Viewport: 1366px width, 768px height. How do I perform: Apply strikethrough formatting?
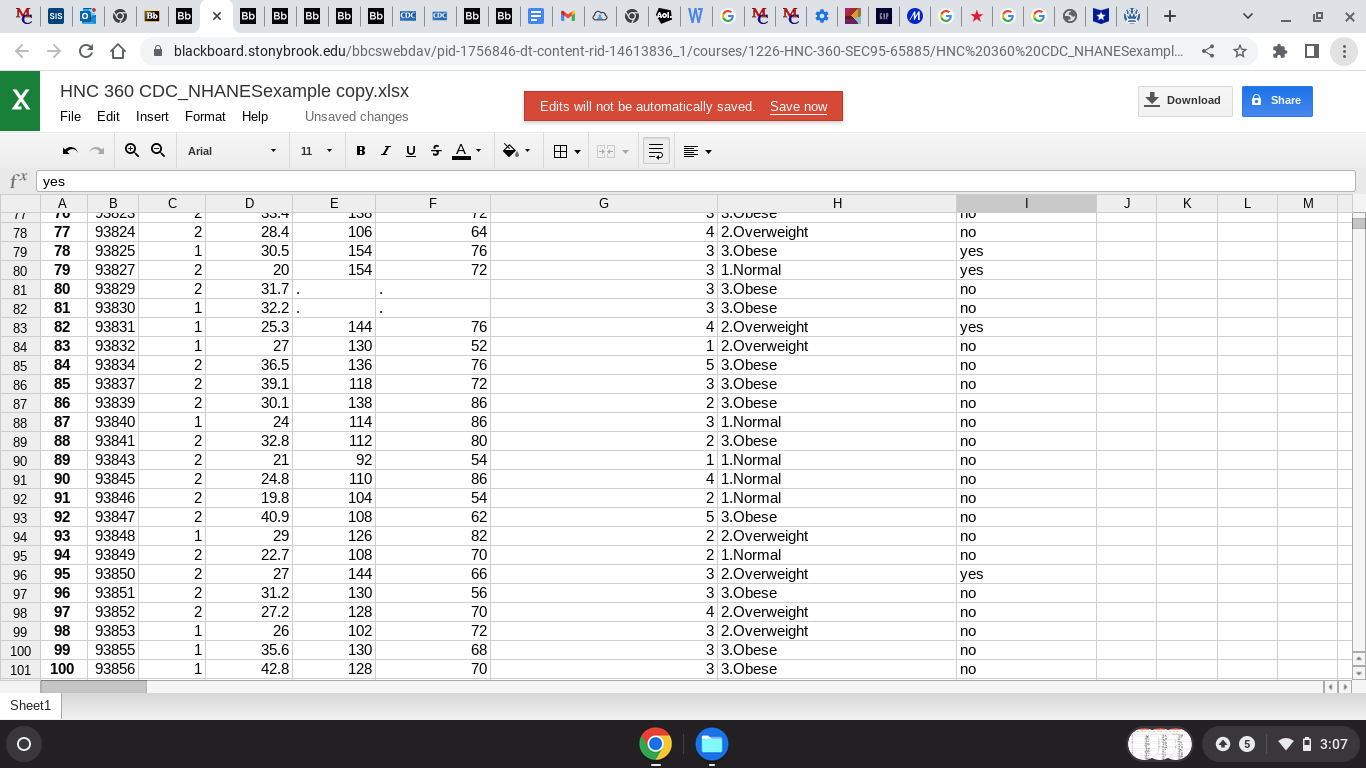(435, 151)
